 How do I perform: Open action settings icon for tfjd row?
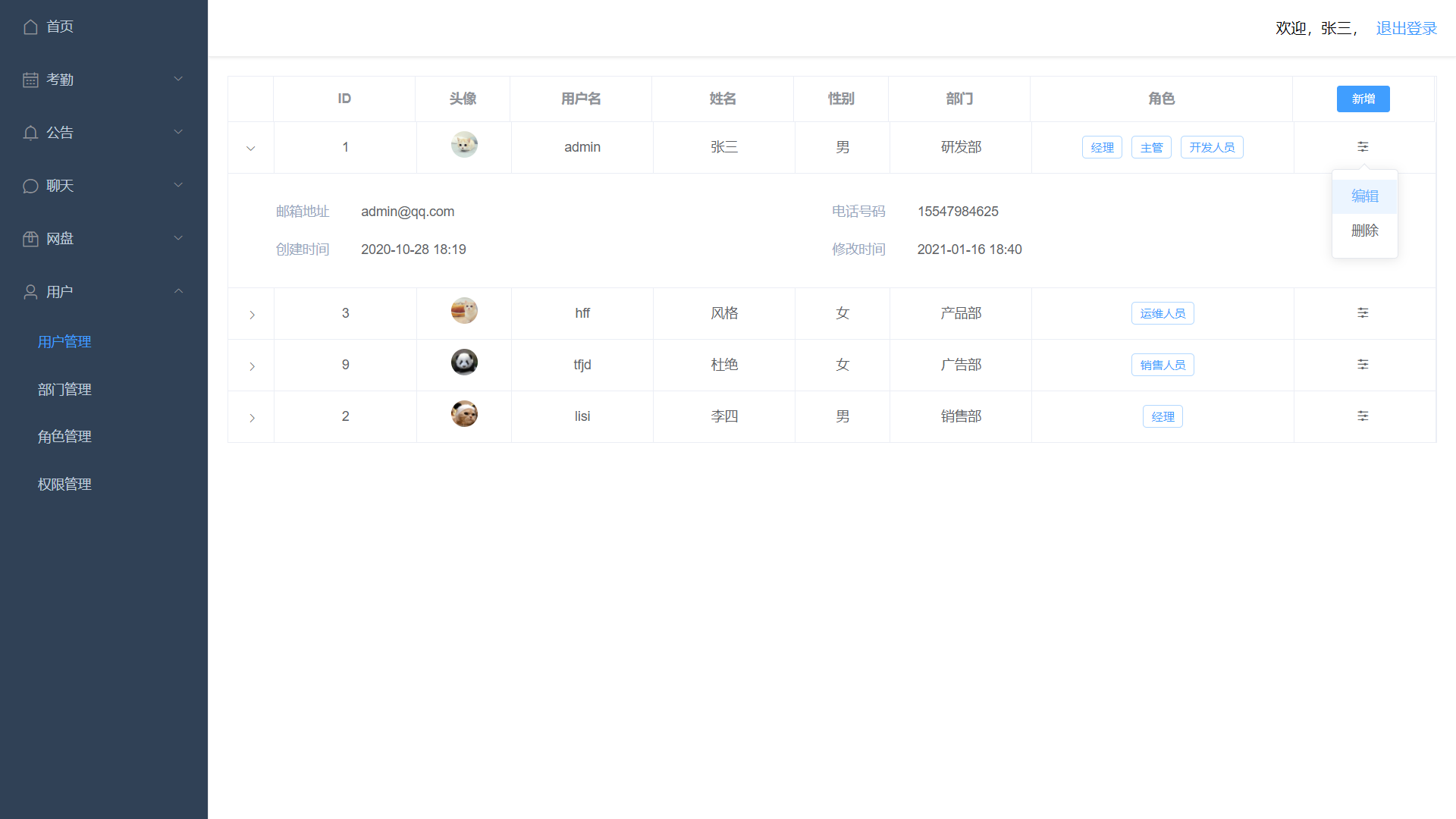pyautogui.click(x=1363, y=364)
